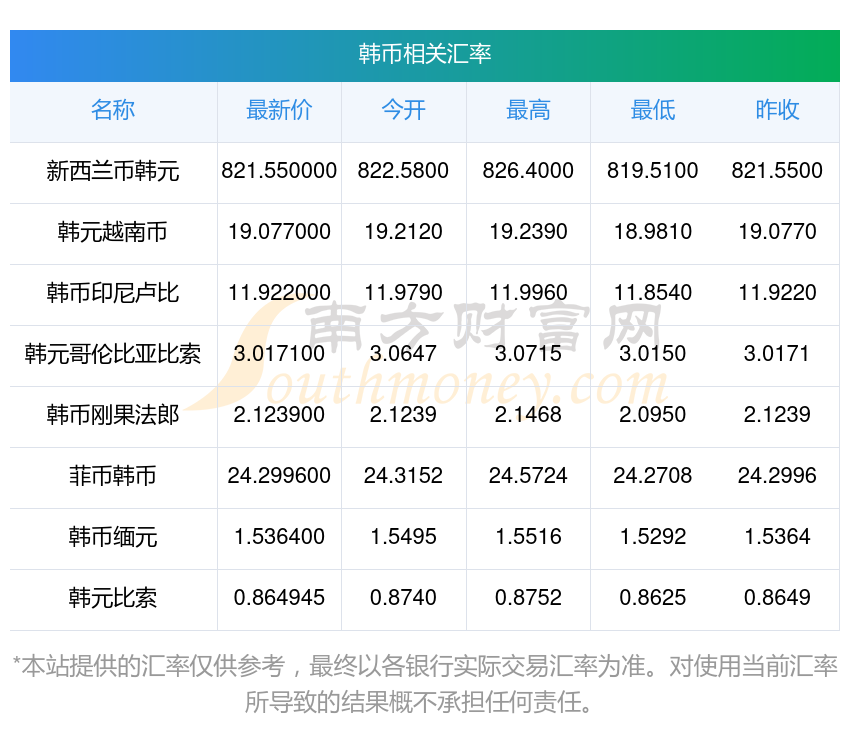Click opening value 19.2120
The height and width of the screenshot is (733, 850).
point(403,232)
